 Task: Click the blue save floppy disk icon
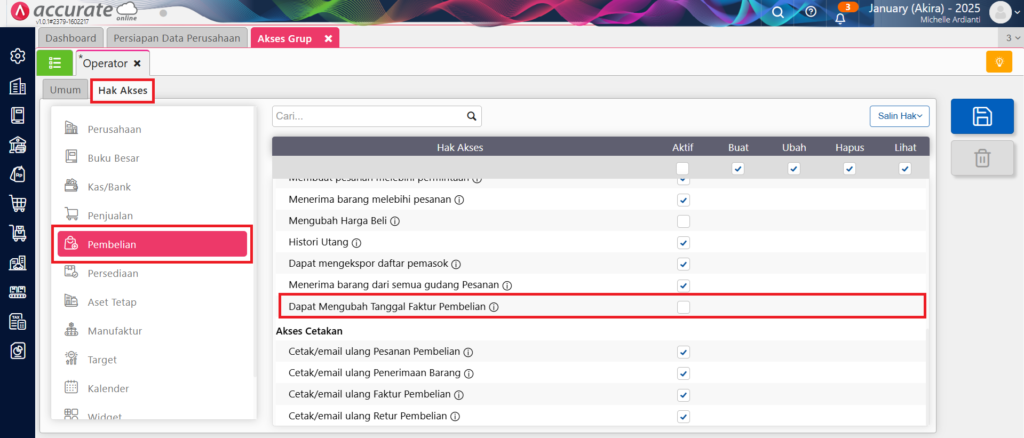981,116
